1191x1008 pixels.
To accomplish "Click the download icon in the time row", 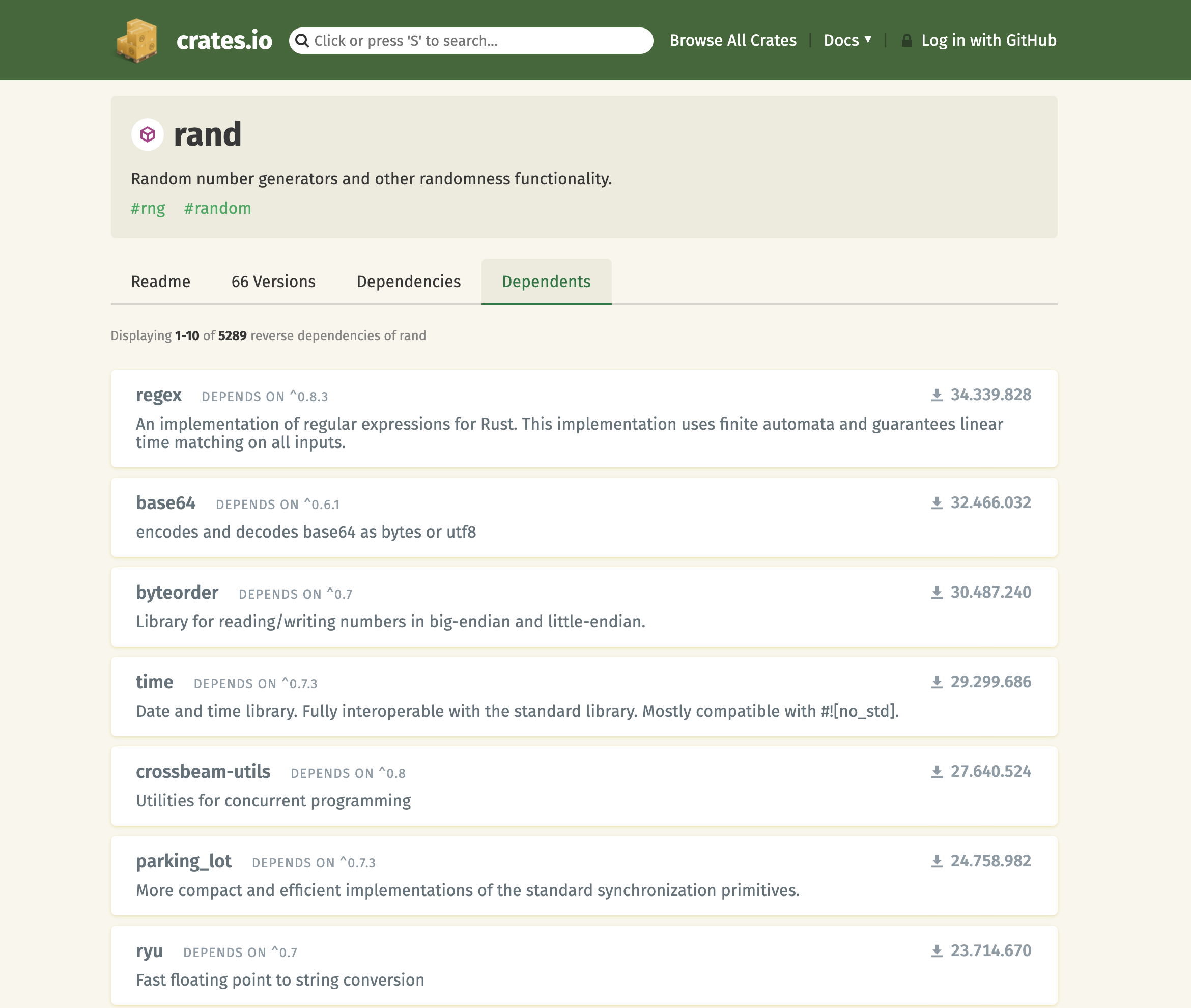I will 937,683.
